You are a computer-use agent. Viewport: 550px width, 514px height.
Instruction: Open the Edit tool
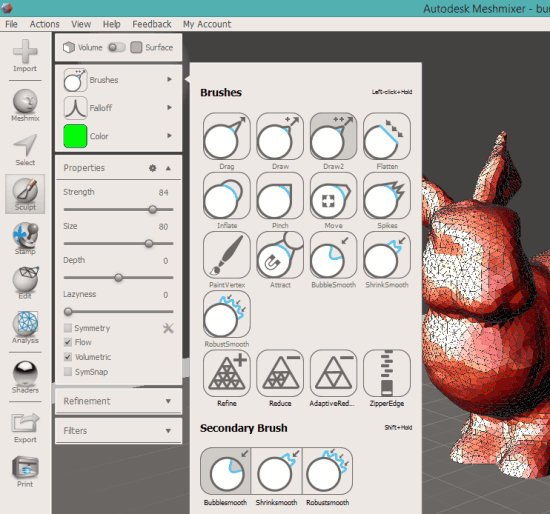pyautogui.click(x=25, y=283)
